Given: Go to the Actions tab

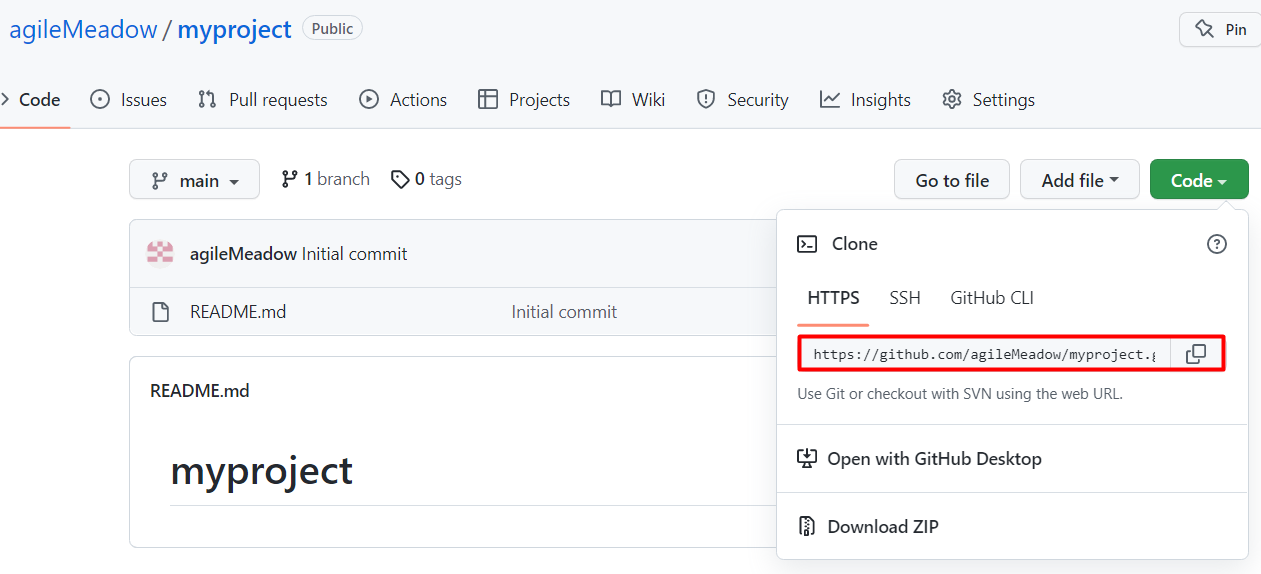Looking at the screenshot, I should tap(403, 100).
